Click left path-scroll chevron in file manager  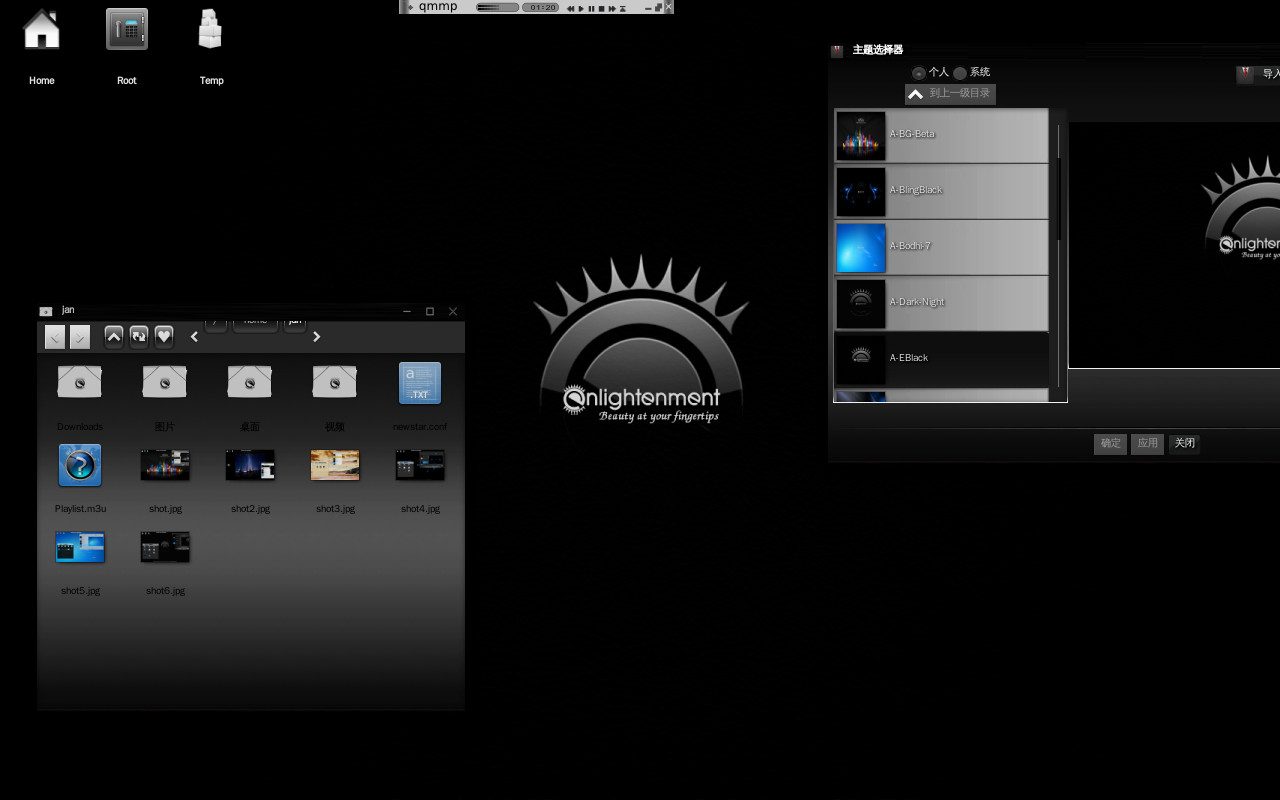pos(194,337)
